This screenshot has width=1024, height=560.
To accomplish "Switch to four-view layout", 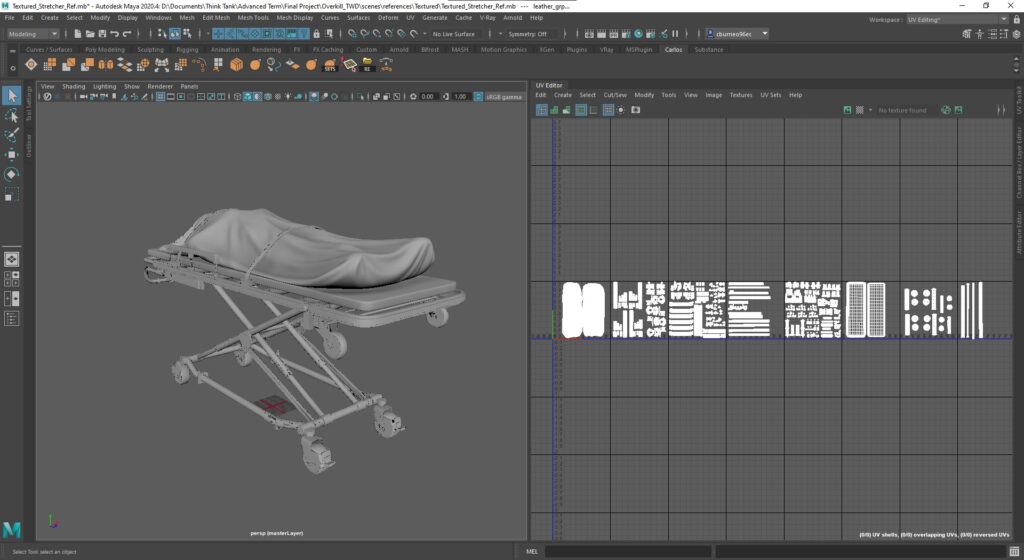I will [x=11, y=279].
